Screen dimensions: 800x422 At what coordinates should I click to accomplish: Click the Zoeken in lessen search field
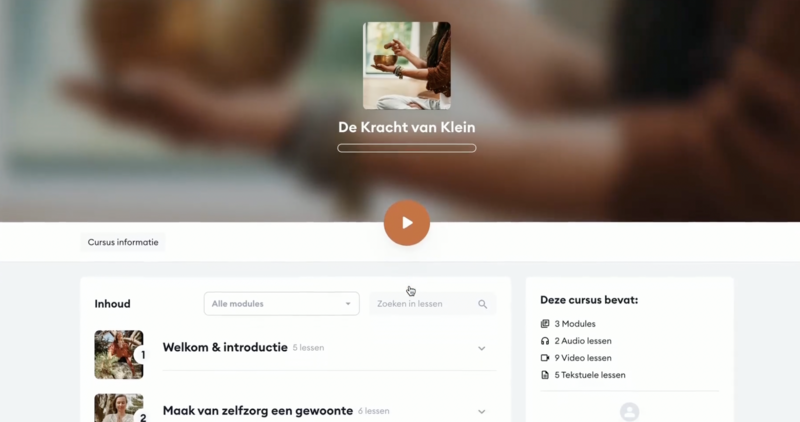tap(432, 304)
